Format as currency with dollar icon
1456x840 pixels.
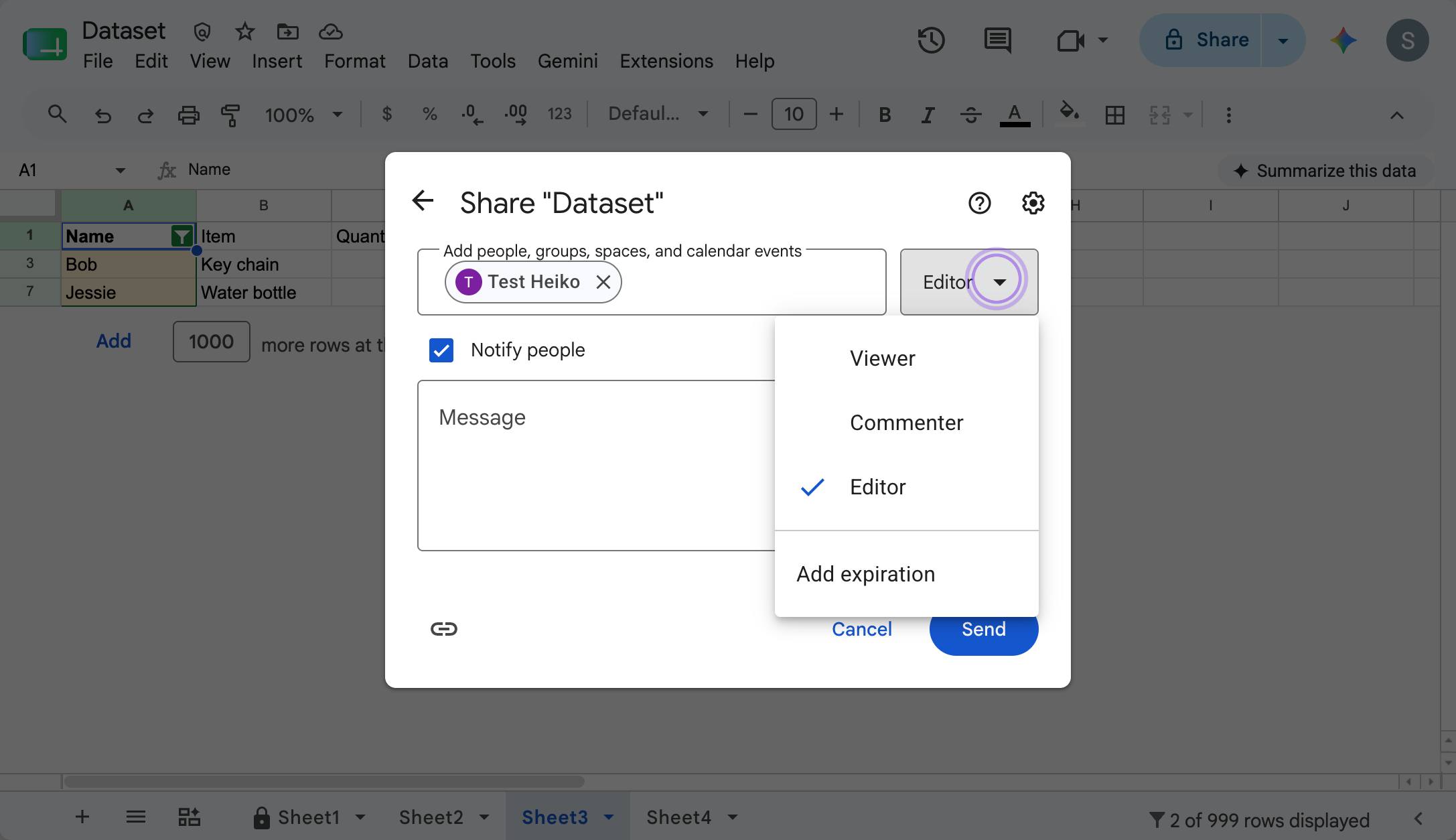click(386, 115)
